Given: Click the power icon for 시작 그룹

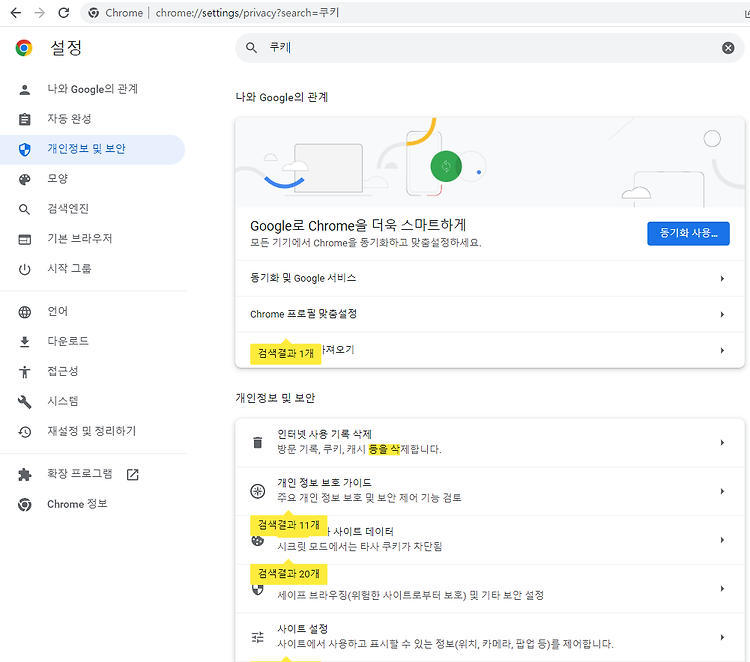Looking at the screenshot, I should [24, 269].
